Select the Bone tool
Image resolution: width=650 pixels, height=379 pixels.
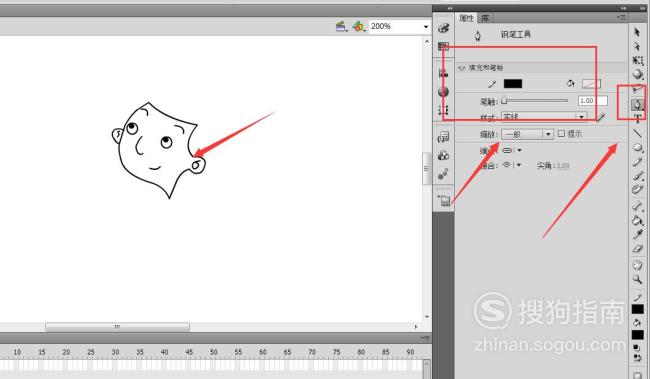coord(638,206)
